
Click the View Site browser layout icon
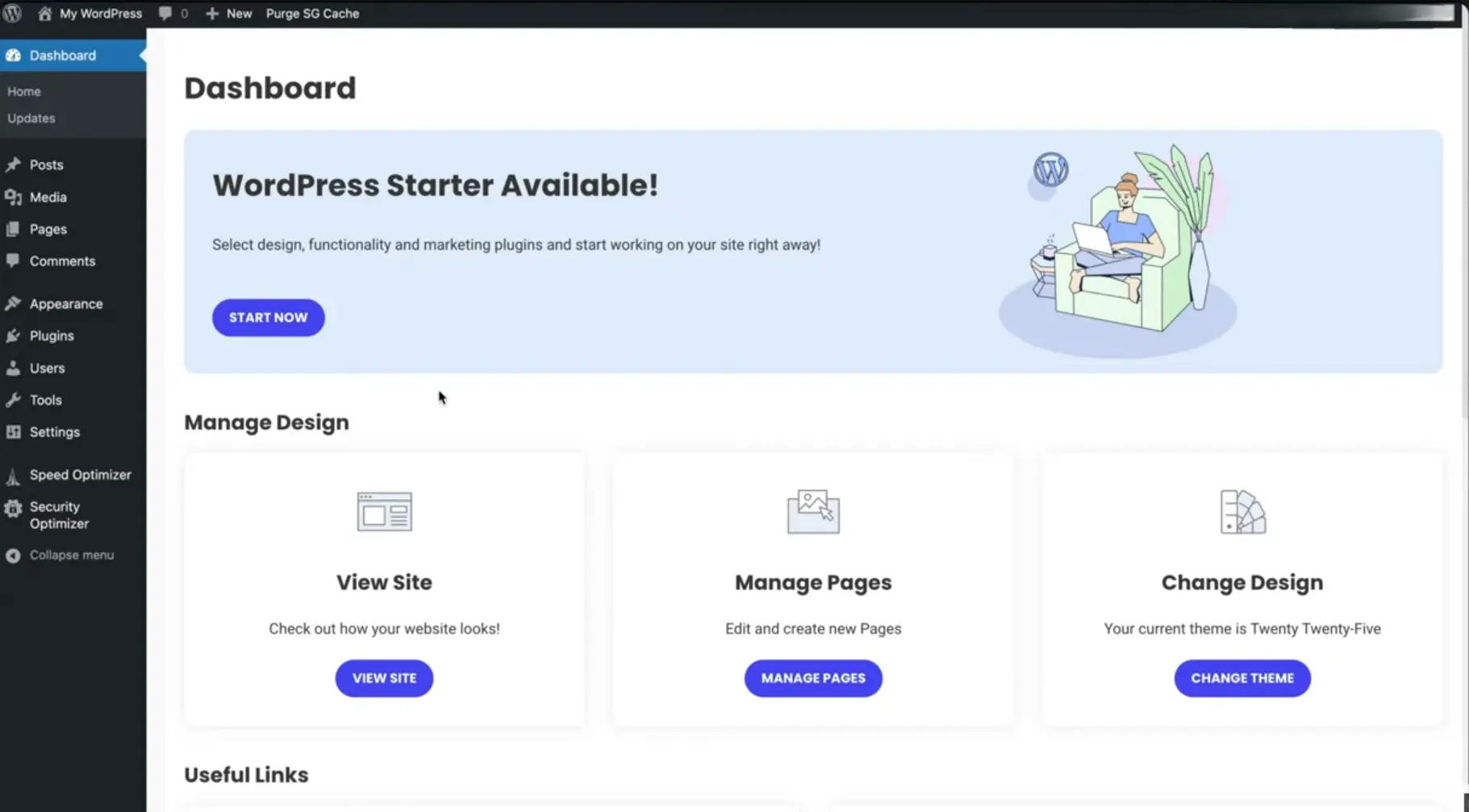coord(384,511)
